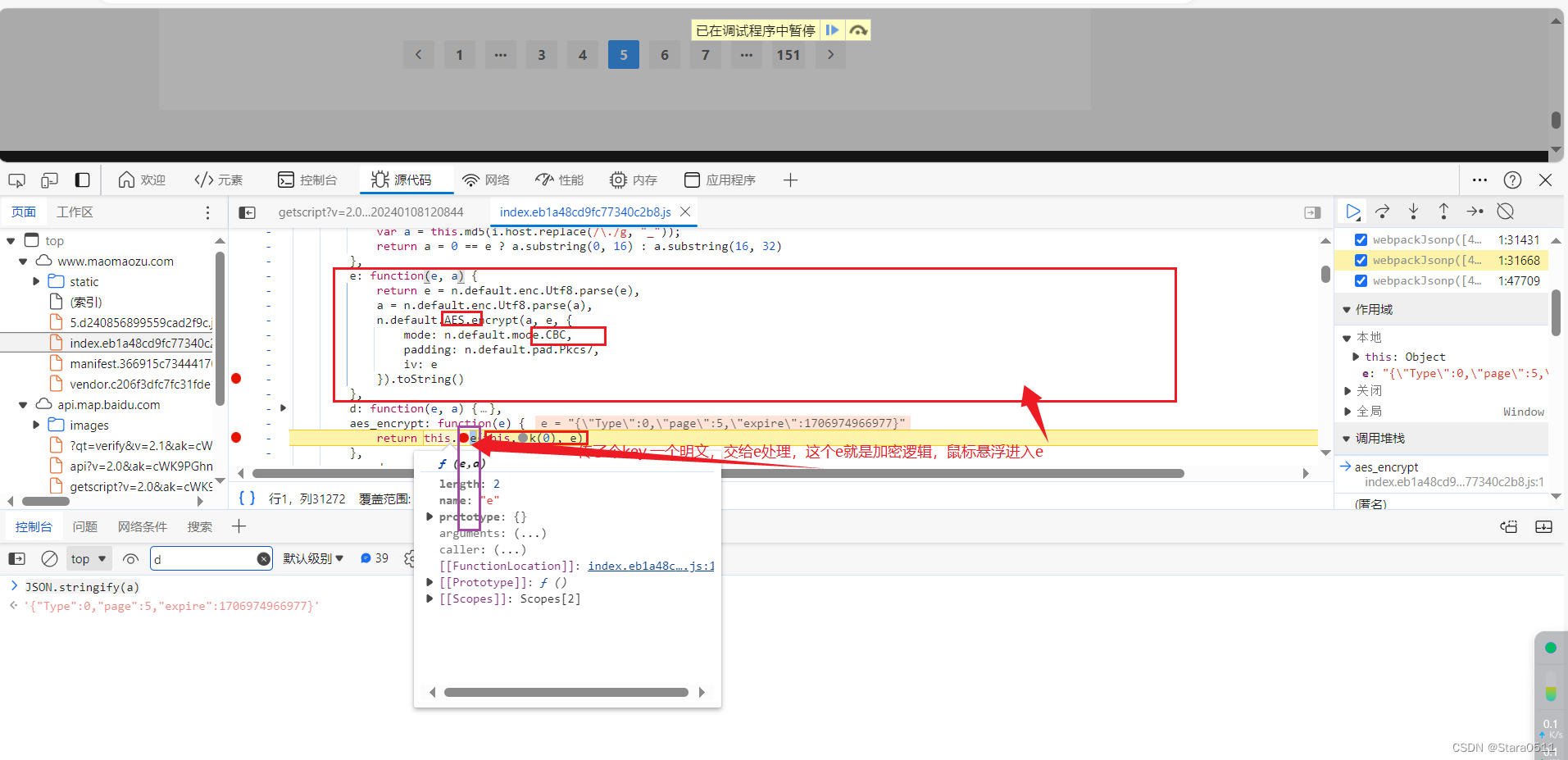Open Network conditions (网络条件) drawer tab
This screenshot has height=760, width=1568.
coord(143,526)
